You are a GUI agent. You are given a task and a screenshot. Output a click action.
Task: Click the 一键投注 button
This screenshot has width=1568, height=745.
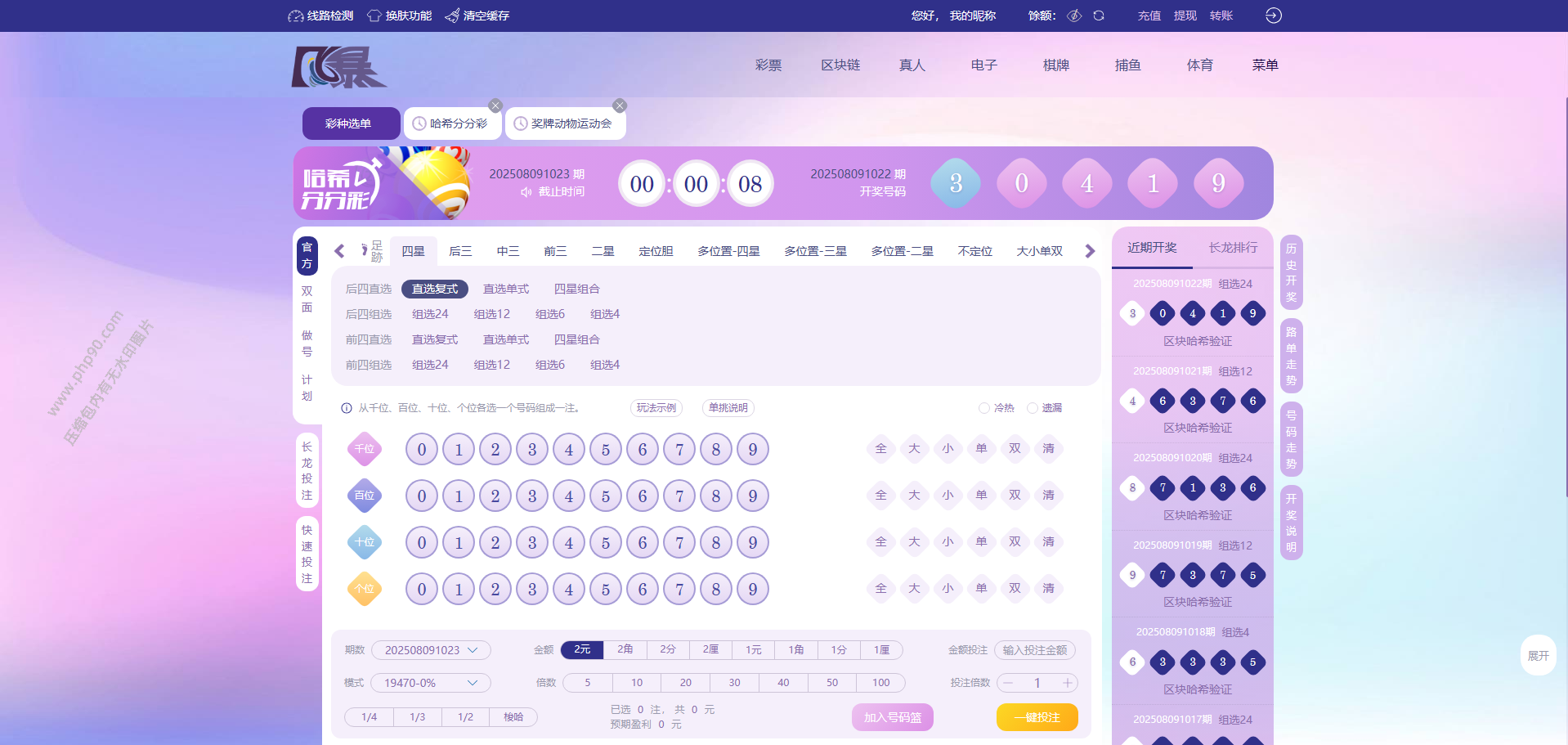point(1037,717)
